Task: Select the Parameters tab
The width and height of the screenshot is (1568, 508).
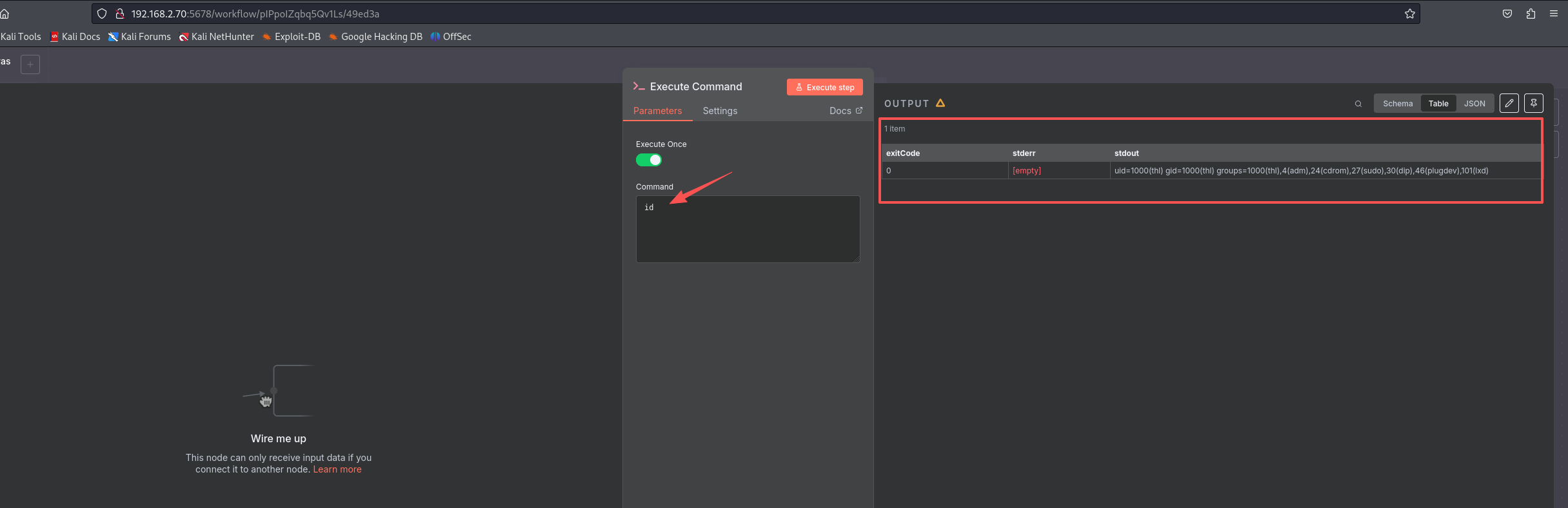Action: coord(657,111)
